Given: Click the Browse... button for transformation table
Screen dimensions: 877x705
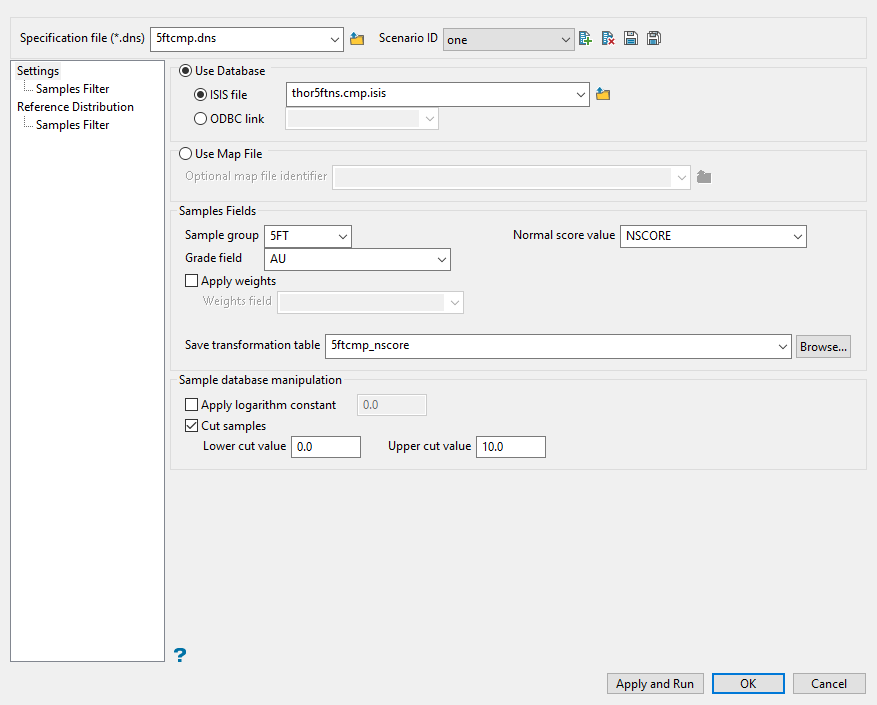Looking at the screenshot, I should click(x=823, y=346).
